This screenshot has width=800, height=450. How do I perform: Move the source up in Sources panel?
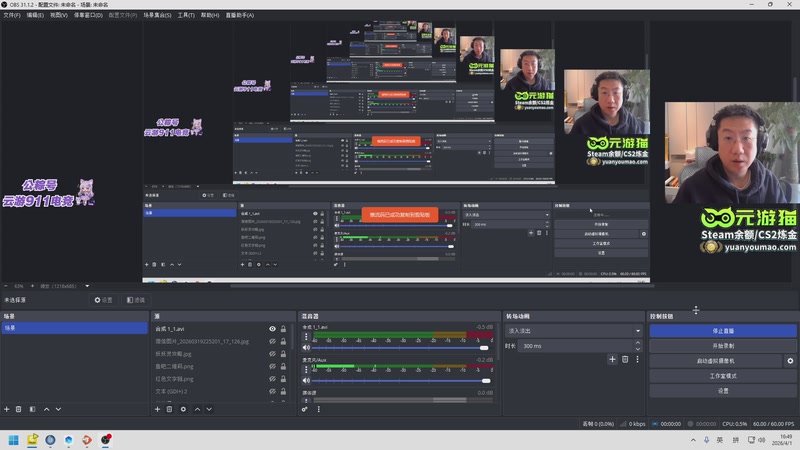point(197,409)
